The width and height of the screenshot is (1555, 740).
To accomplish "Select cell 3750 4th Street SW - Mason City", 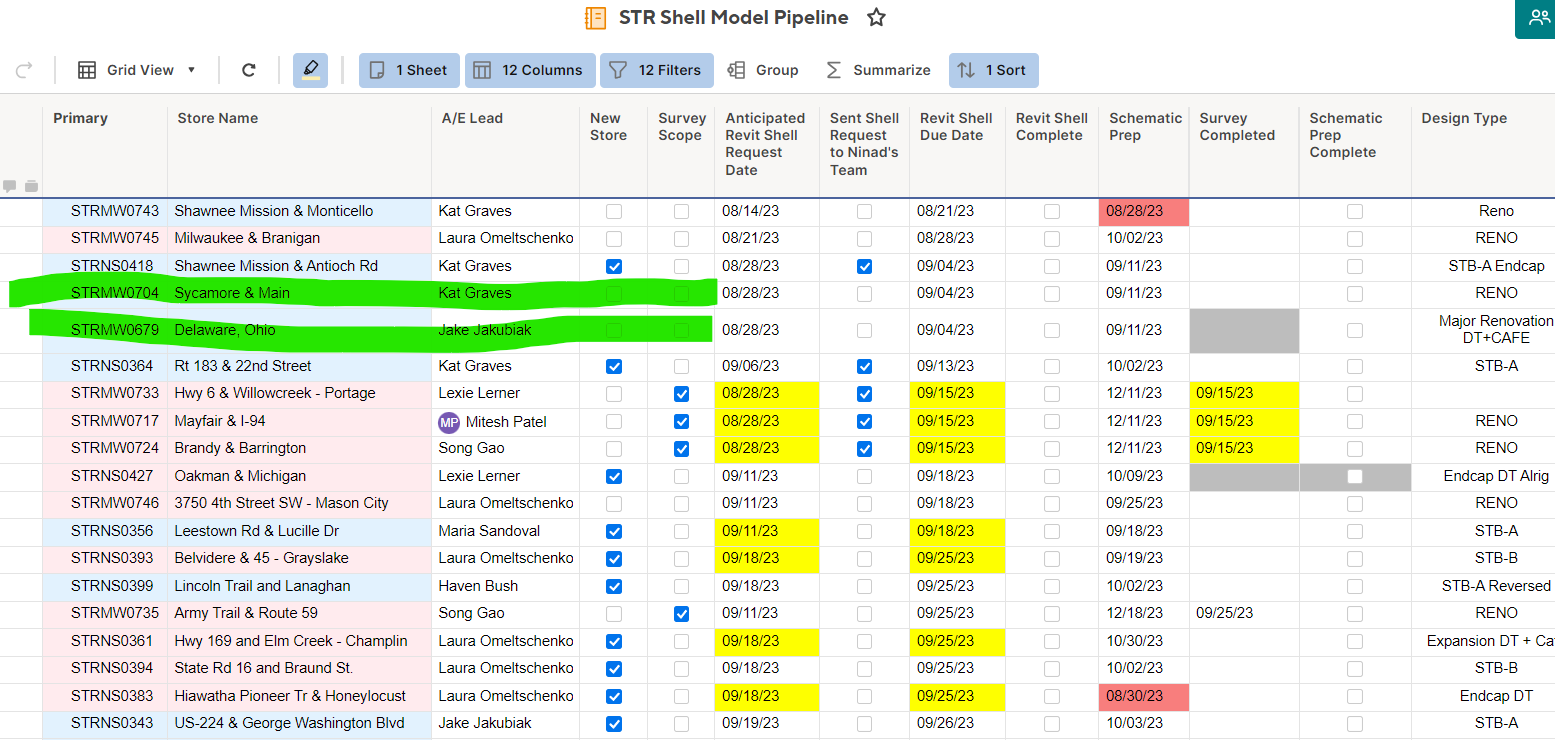I will point(299,503).
